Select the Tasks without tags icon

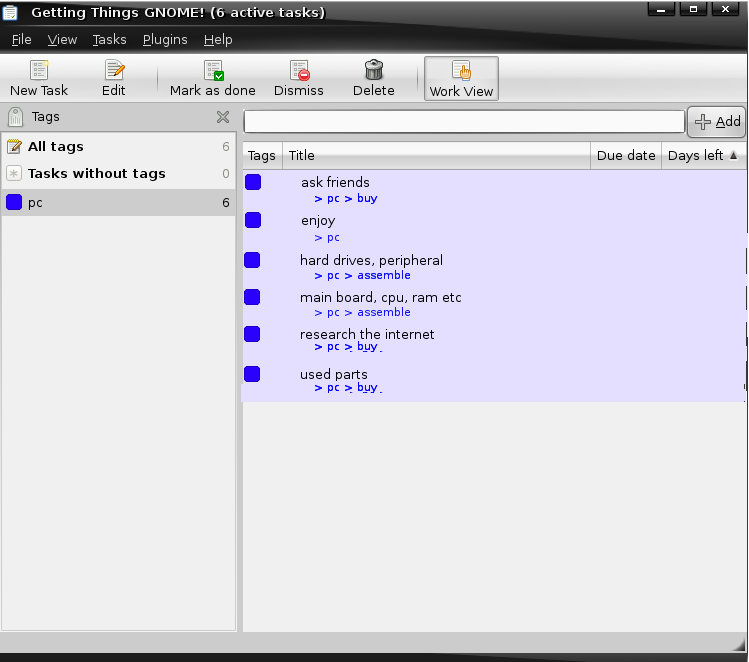(x=14, y=174)
